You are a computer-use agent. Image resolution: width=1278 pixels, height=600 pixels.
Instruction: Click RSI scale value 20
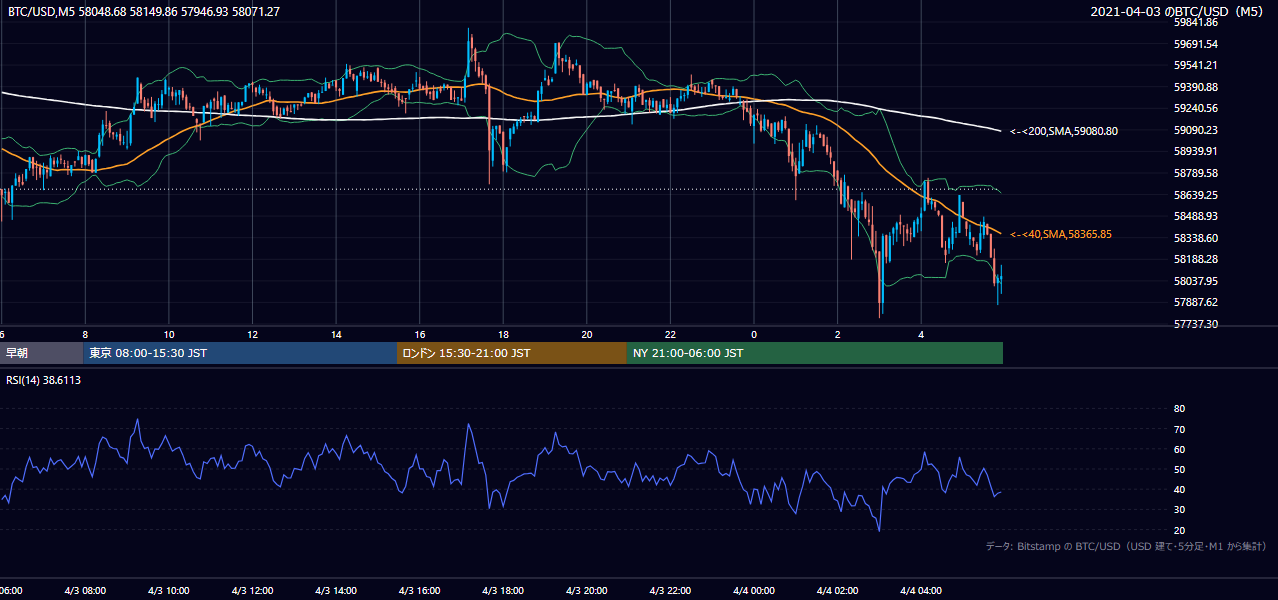pyautogui.click(x=1179, y=530)
